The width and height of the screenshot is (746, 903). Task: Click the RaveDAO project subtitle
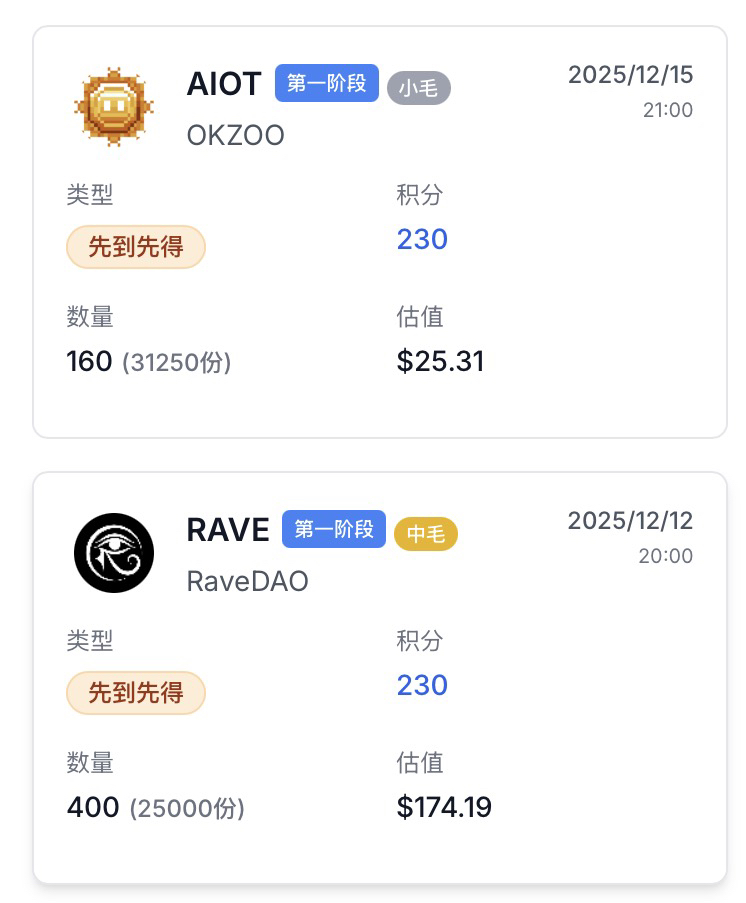pyautogui.click(x=247, y=581)
